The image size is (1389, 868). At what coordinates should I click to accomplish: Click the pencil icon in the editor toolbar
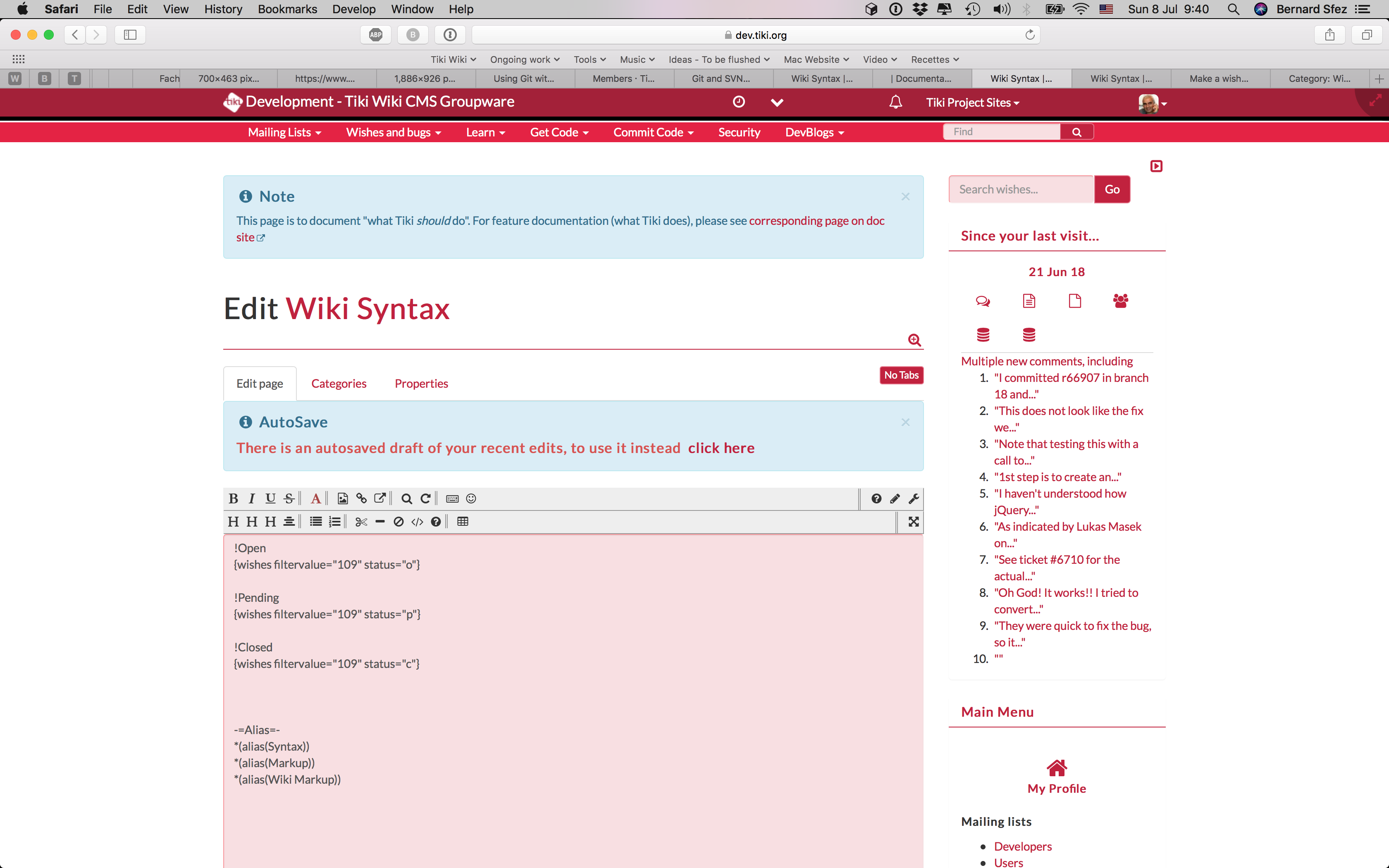[x=895, y=498]
